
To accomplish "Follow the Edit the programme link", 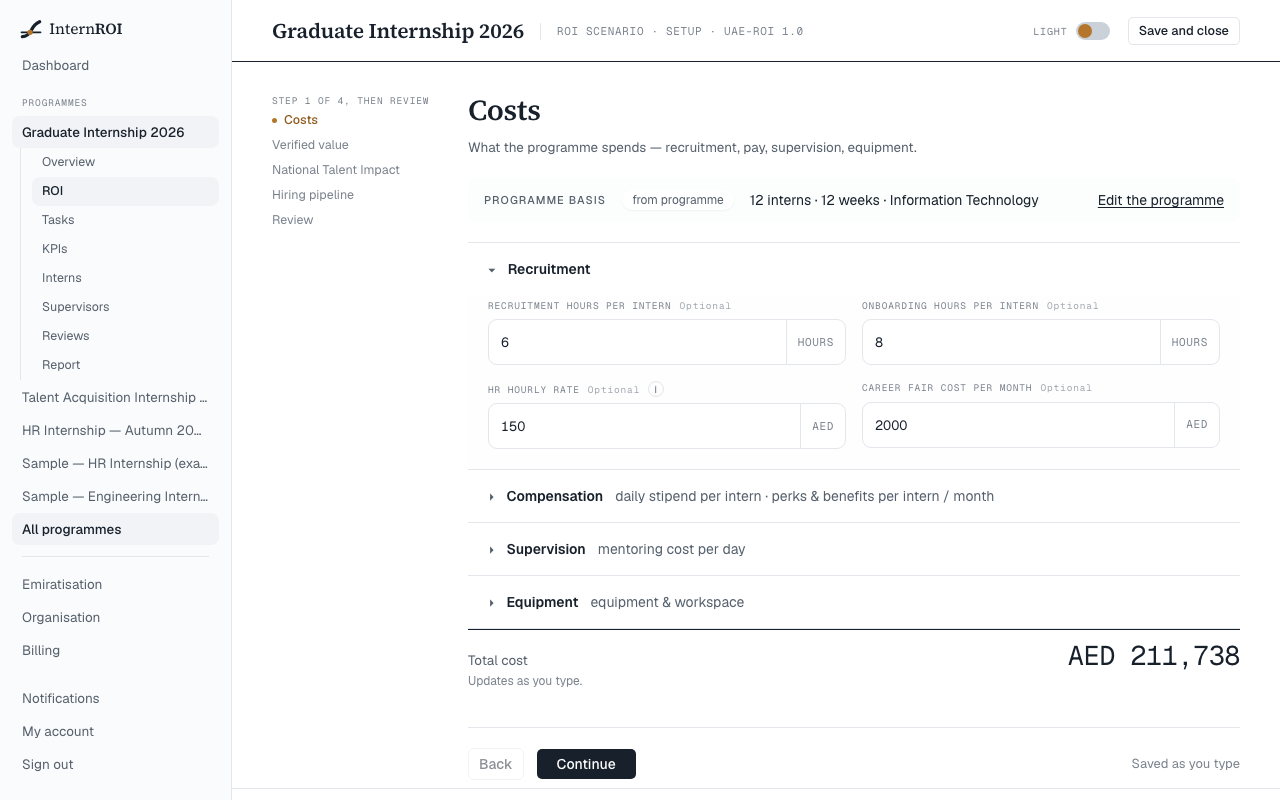I will point(1161,200).
